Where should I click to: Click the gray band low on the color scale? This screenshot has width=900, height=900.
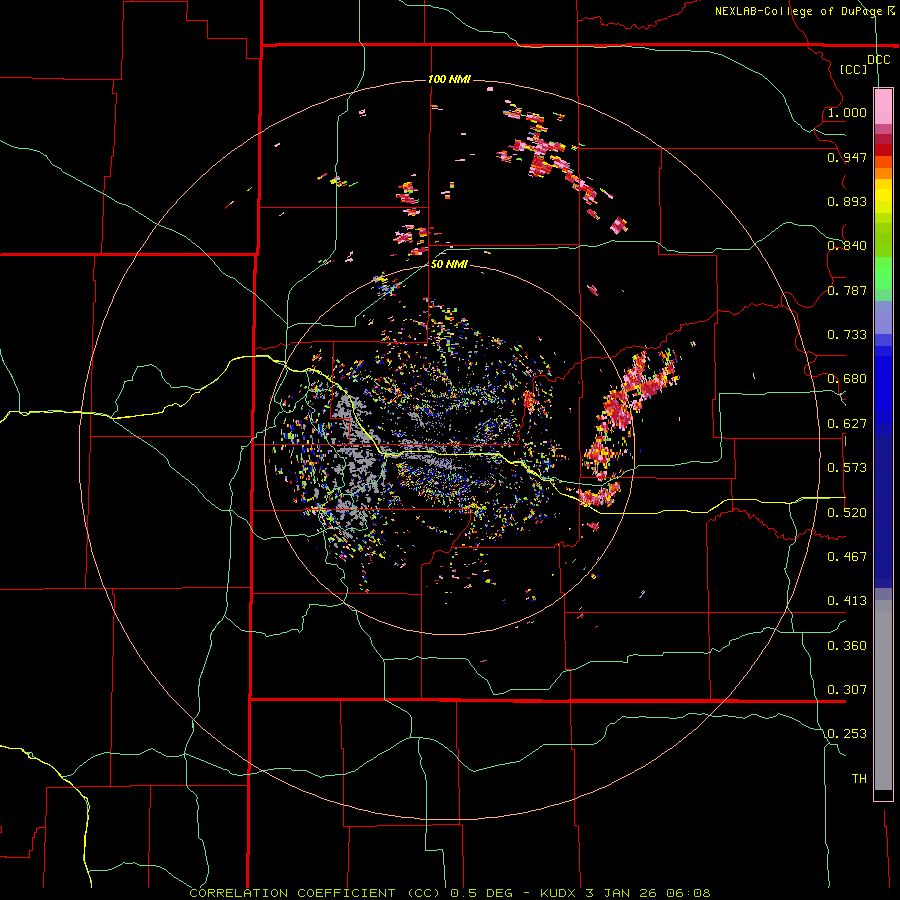[x=883, y=695]
